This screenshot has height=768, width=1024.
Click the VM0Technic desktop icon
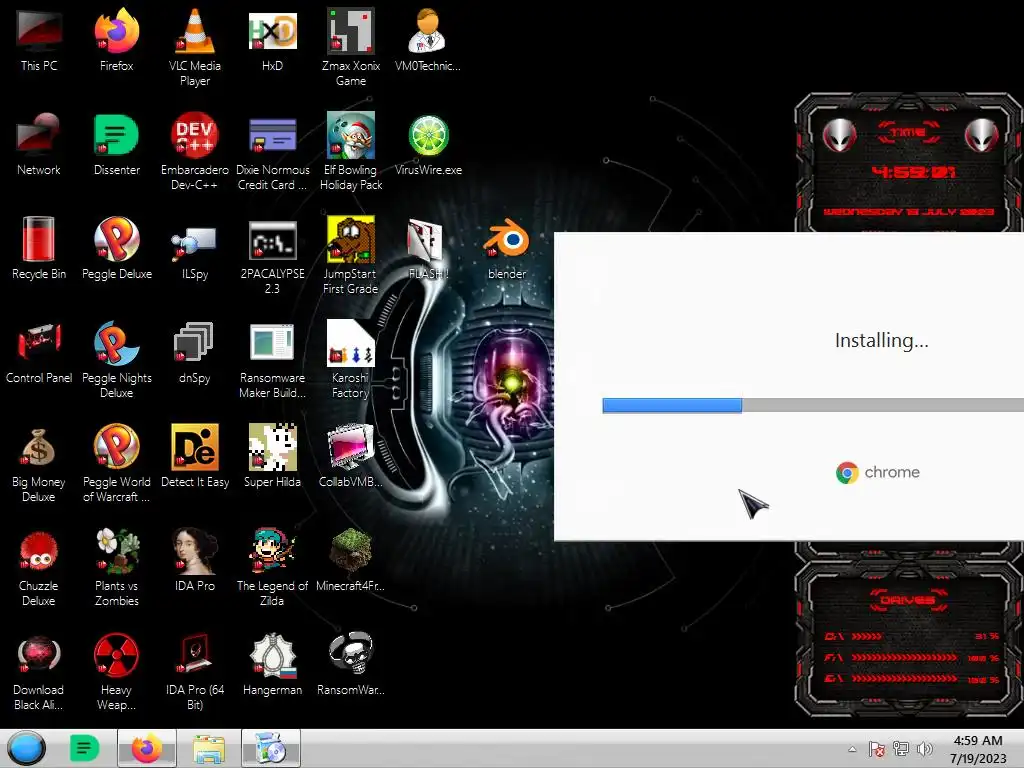428,40
